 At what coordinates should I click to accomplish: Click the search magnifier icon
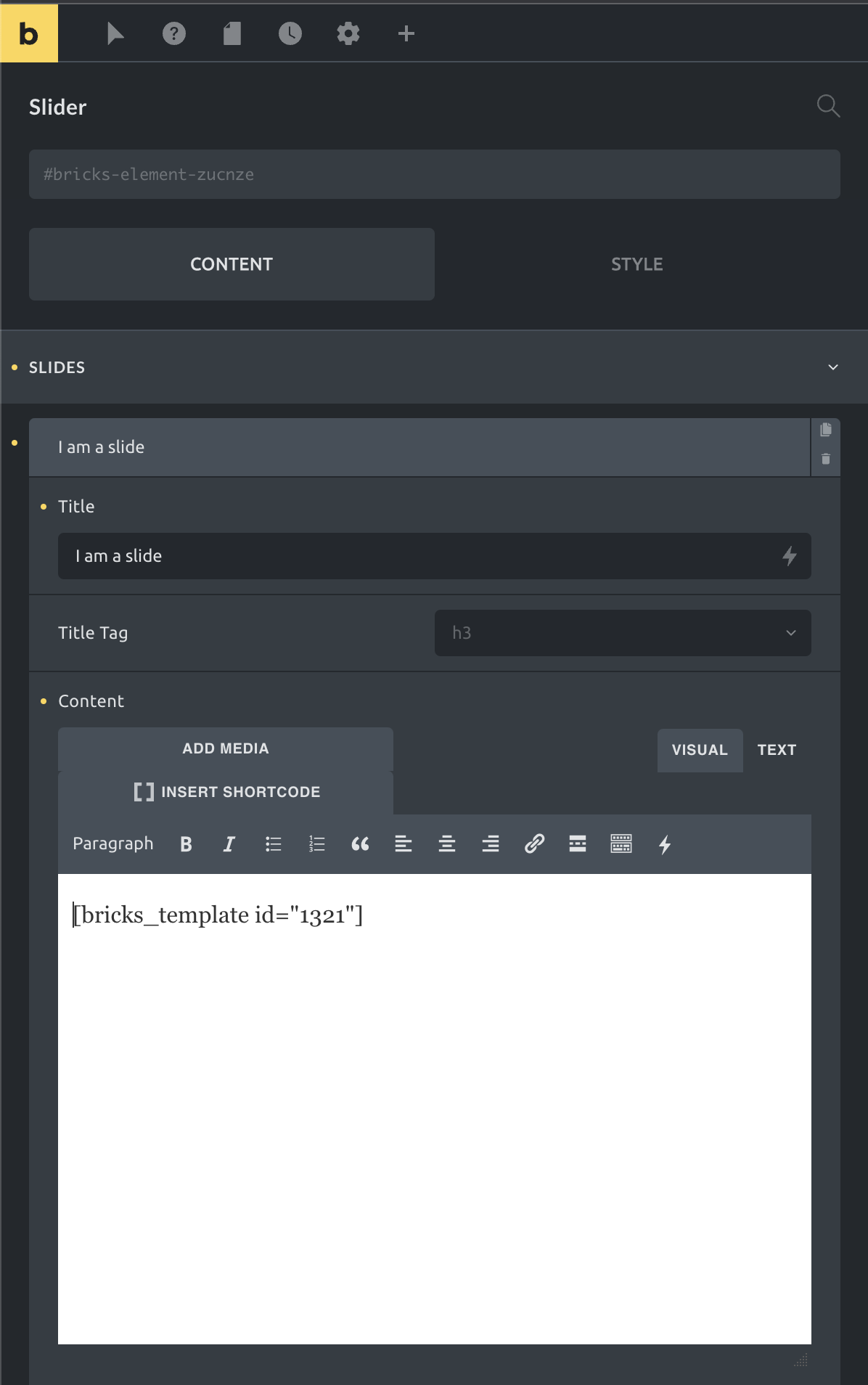click(828, 106)
